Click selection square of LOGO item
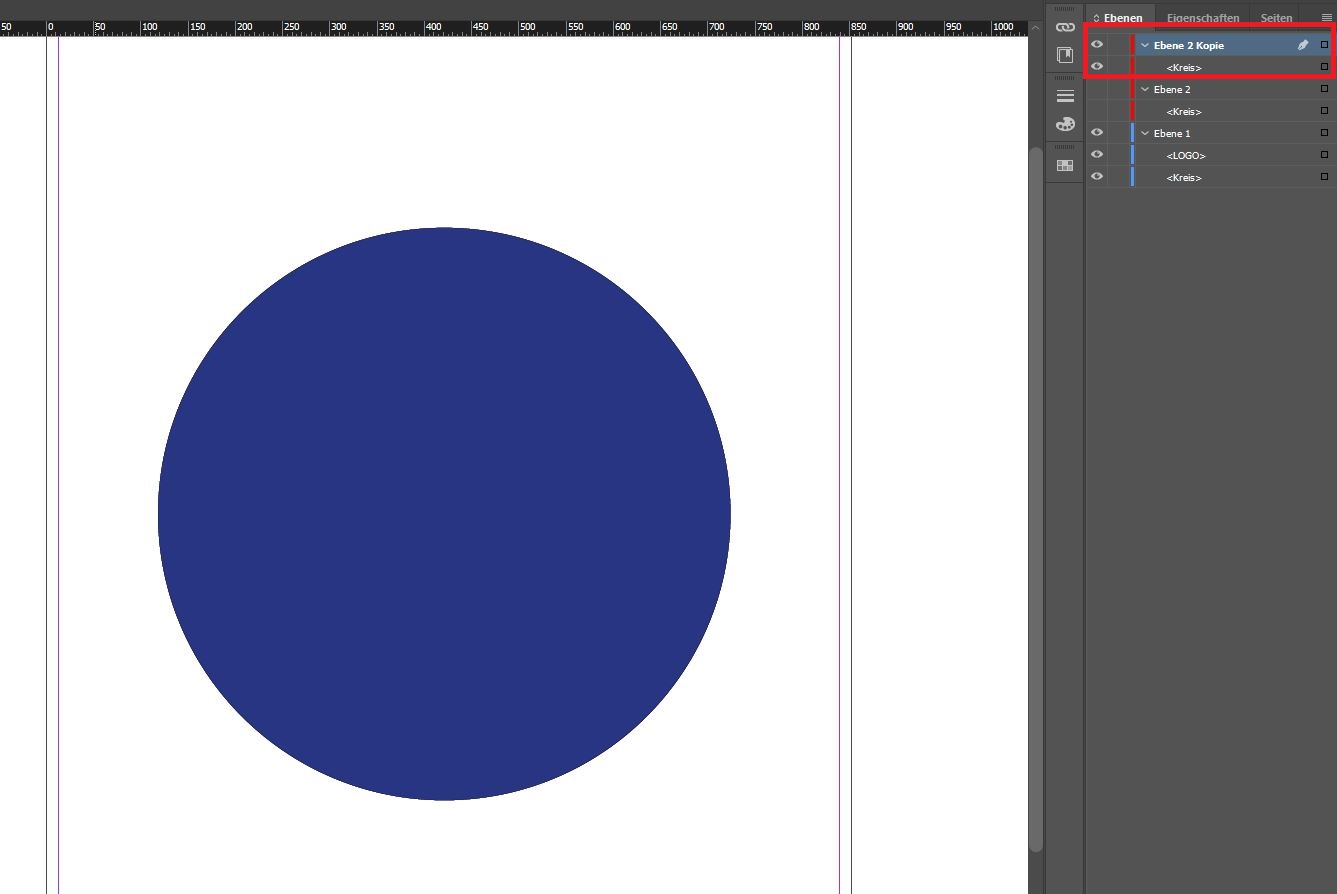 1324,155
